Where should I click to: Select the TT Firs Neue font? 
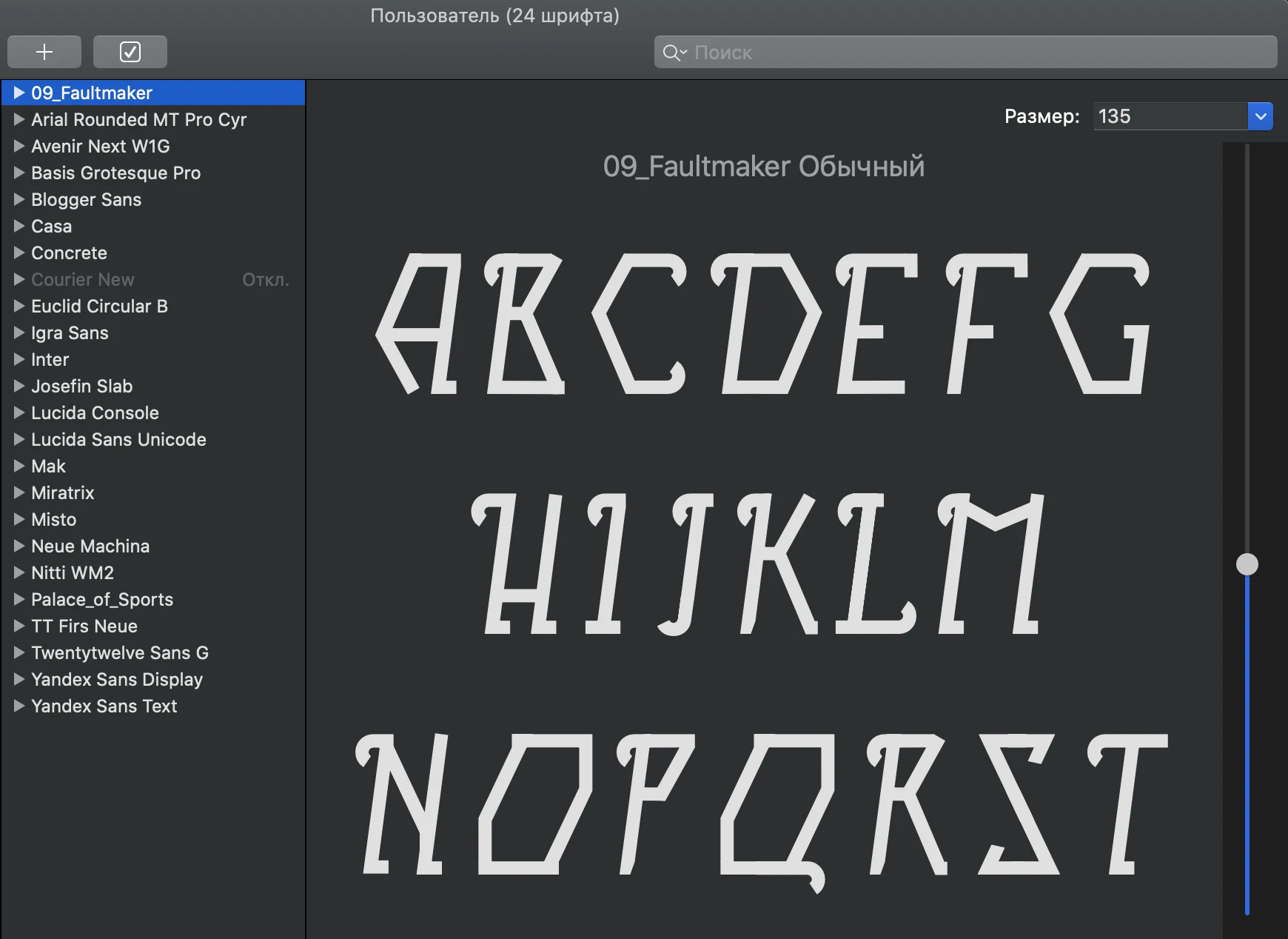[153, 626]
